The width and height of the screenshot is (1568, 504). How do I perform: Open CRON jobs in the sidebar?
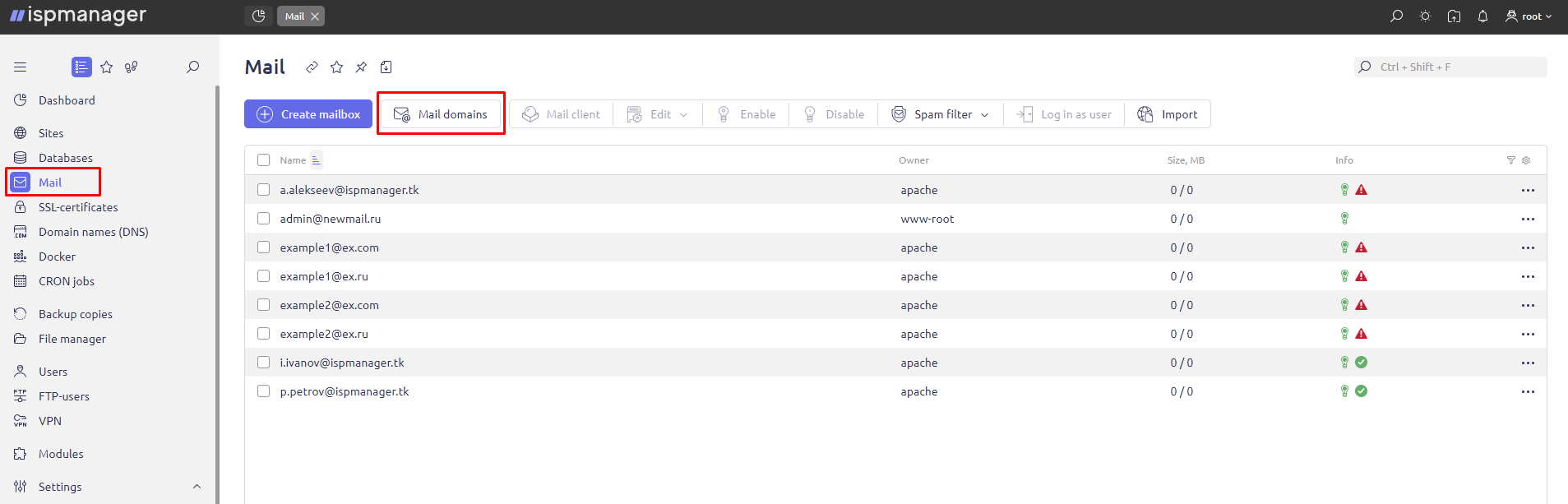pos(66,281)
